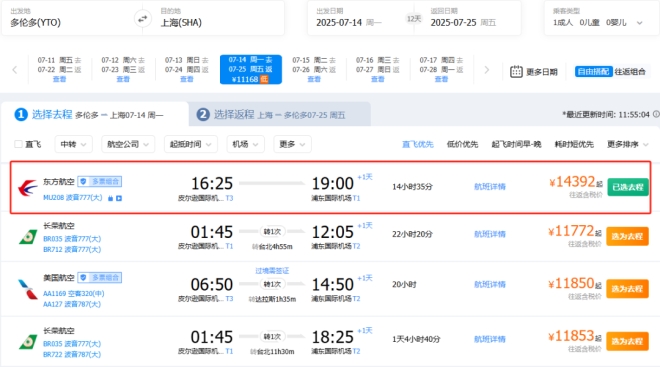Open 航班详情 for the 1天4小时40分 flight
This screenshot has height=367, width=660.
490,339
